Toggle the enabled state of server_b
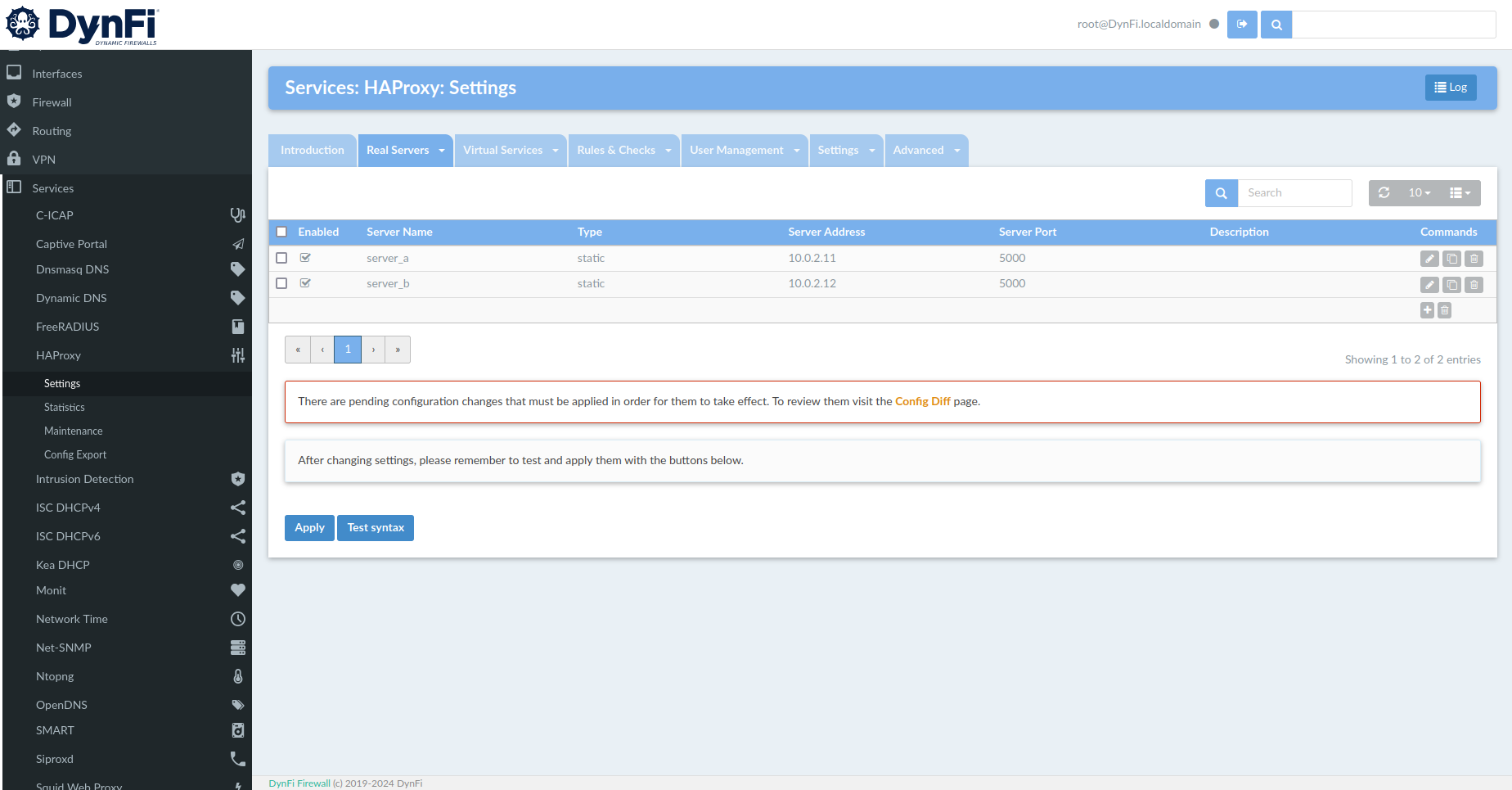This screenshot has height=790, width=1512. (305, 283)
